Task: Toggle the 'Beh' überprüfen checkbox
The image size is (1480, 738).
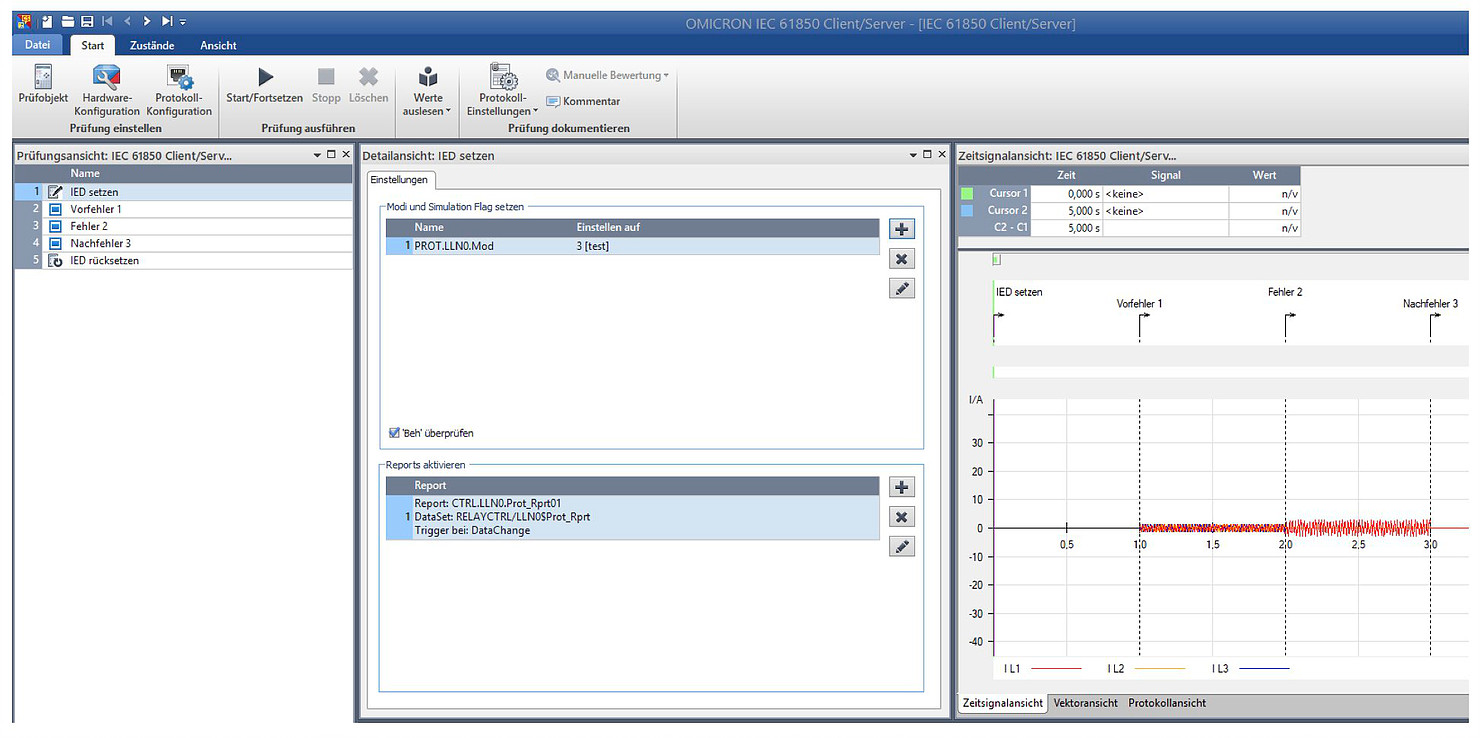Action: coord(394,433)
